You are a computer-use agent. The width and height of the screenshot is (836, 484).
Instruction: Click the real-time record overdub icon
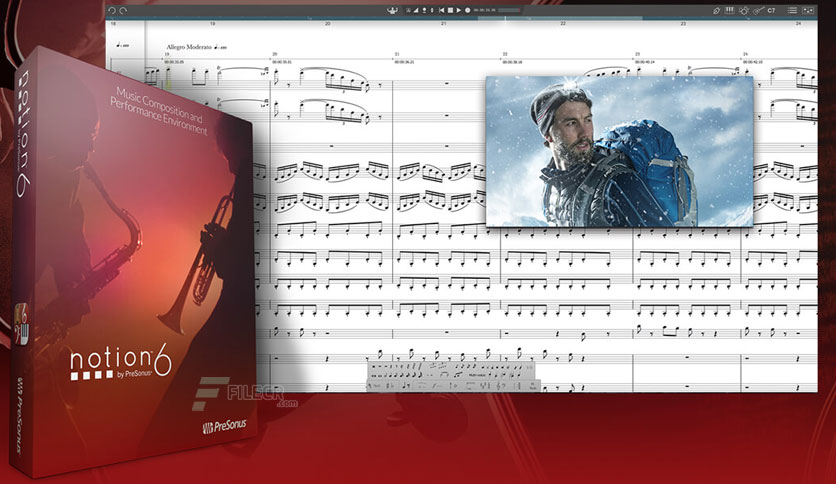pos(424,10)
